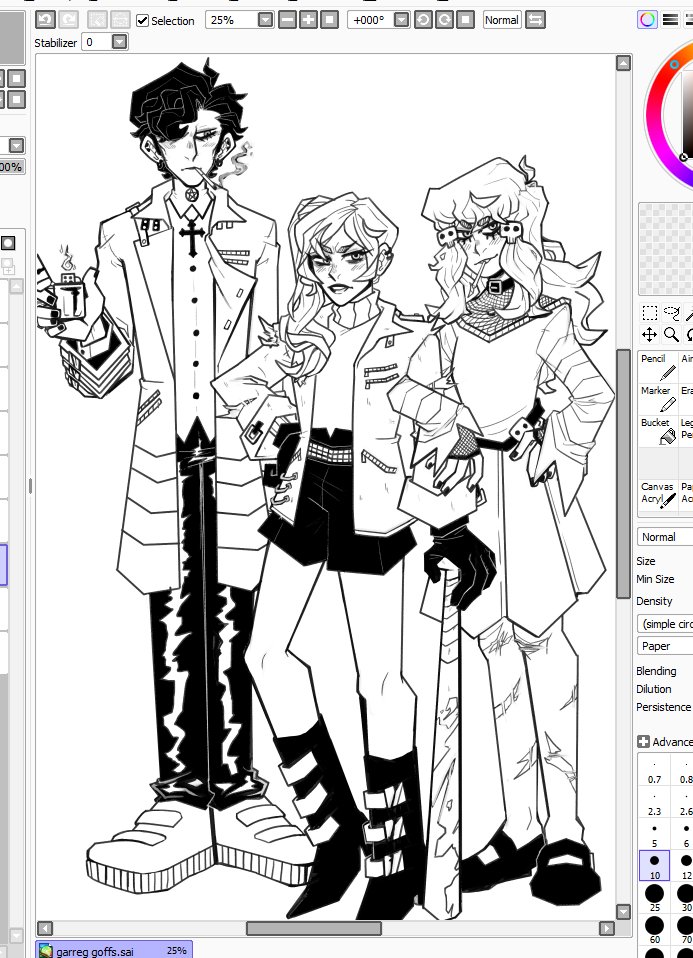Select brush size 60

click(654, 930)
